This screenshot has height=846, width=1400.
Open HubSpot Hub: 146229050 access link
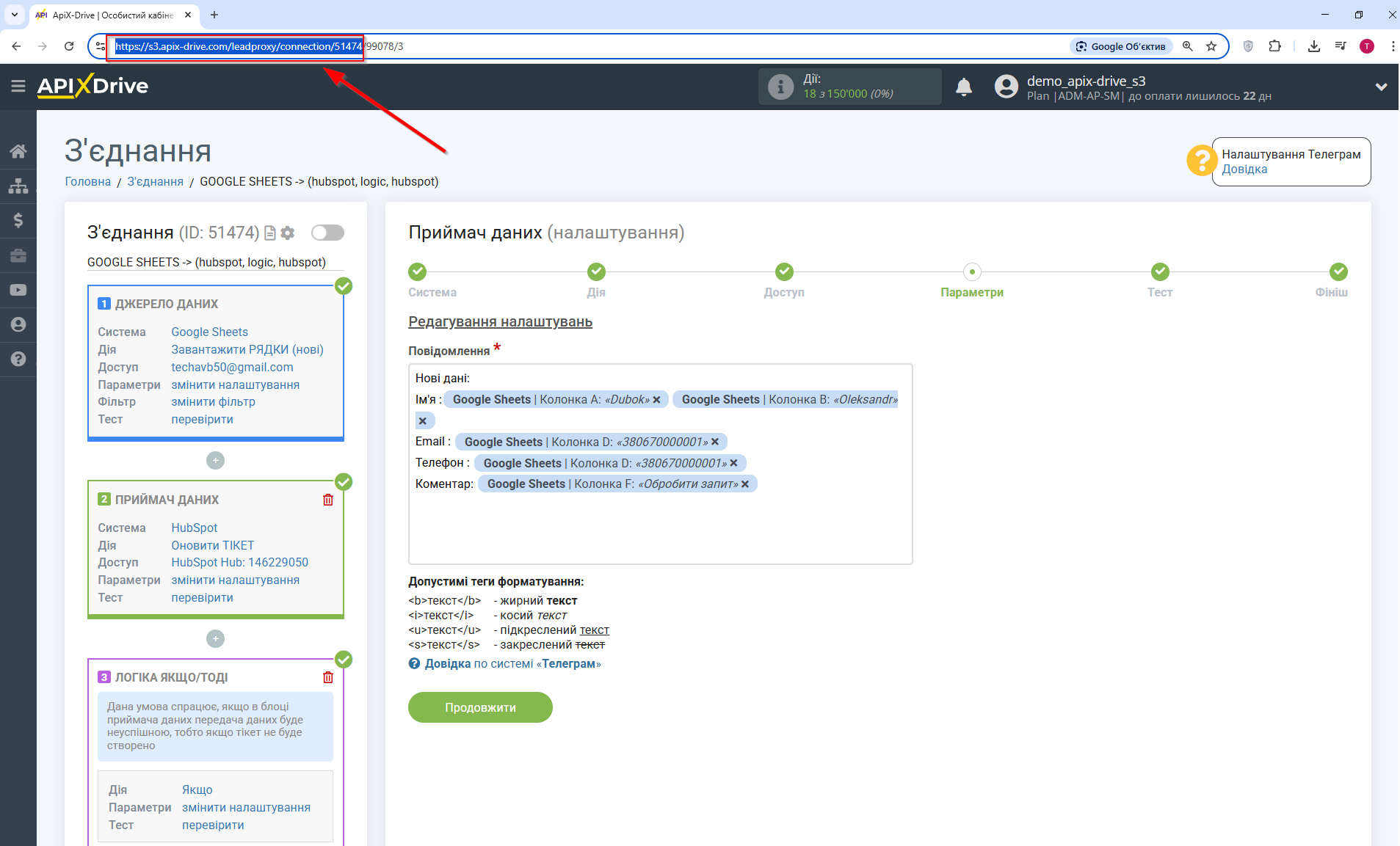[239, 562]
